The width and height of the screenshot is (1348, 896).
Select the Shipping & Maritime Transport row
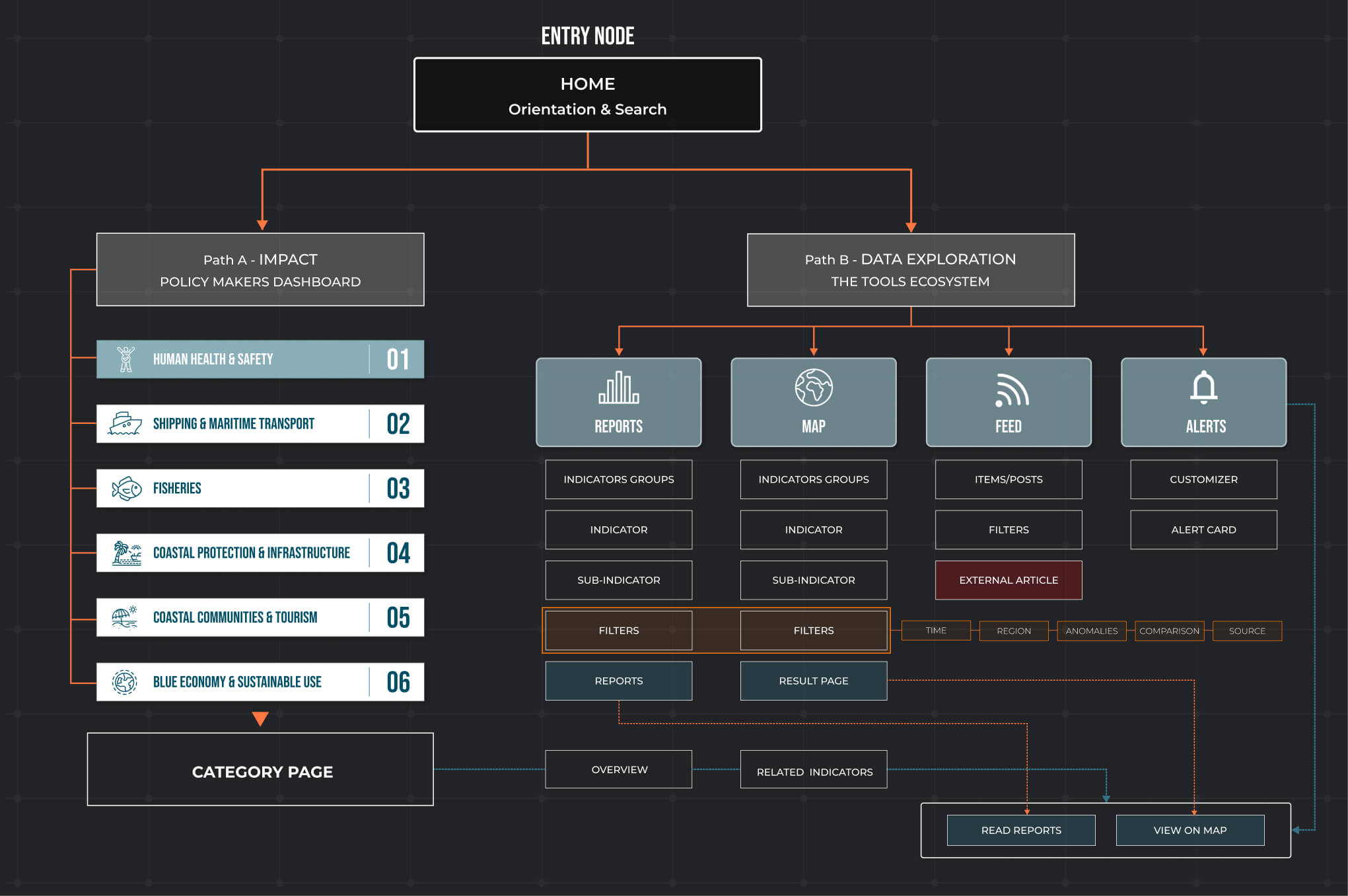click(260, 424)
